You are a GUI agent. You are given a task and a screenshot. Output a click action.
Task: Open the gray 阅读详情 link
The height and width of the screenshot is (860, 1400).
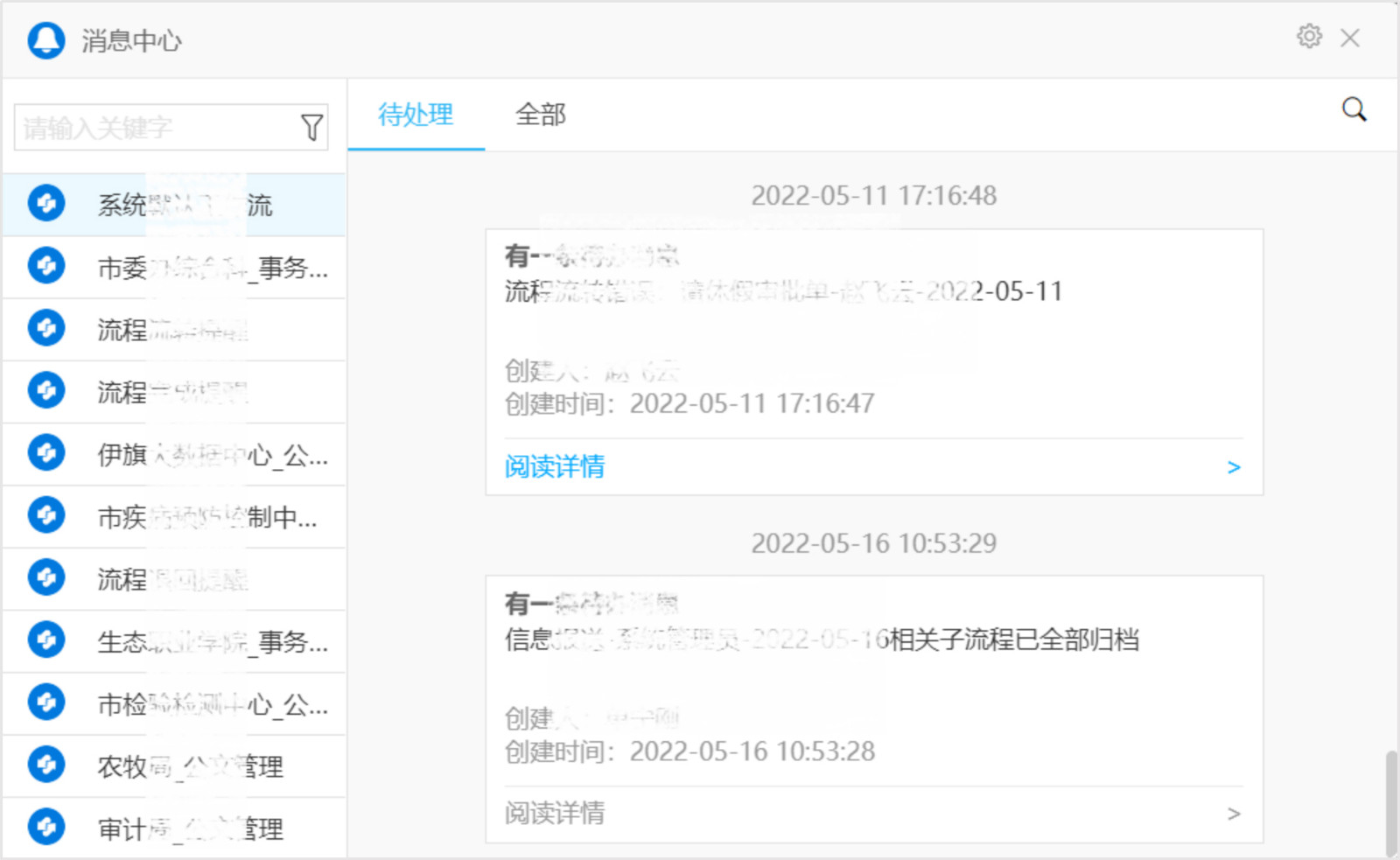click(x=555, y=813)
